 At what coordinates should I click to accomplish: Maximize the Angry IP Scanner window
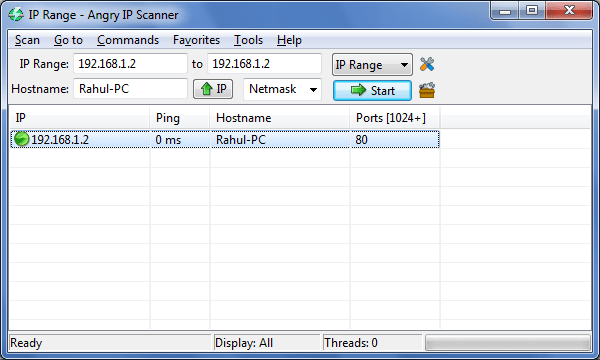pos(532,11)
